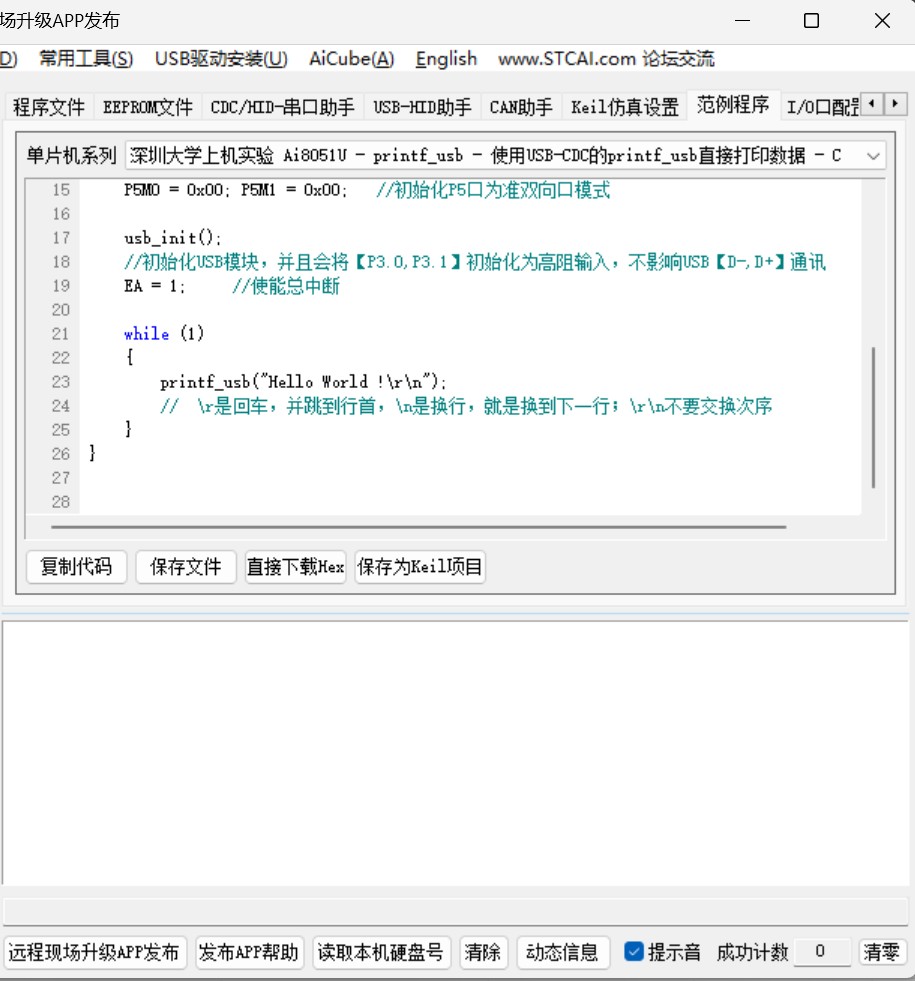
Task: Click 保存为Keil项目 button
Action: pos(420,566)
